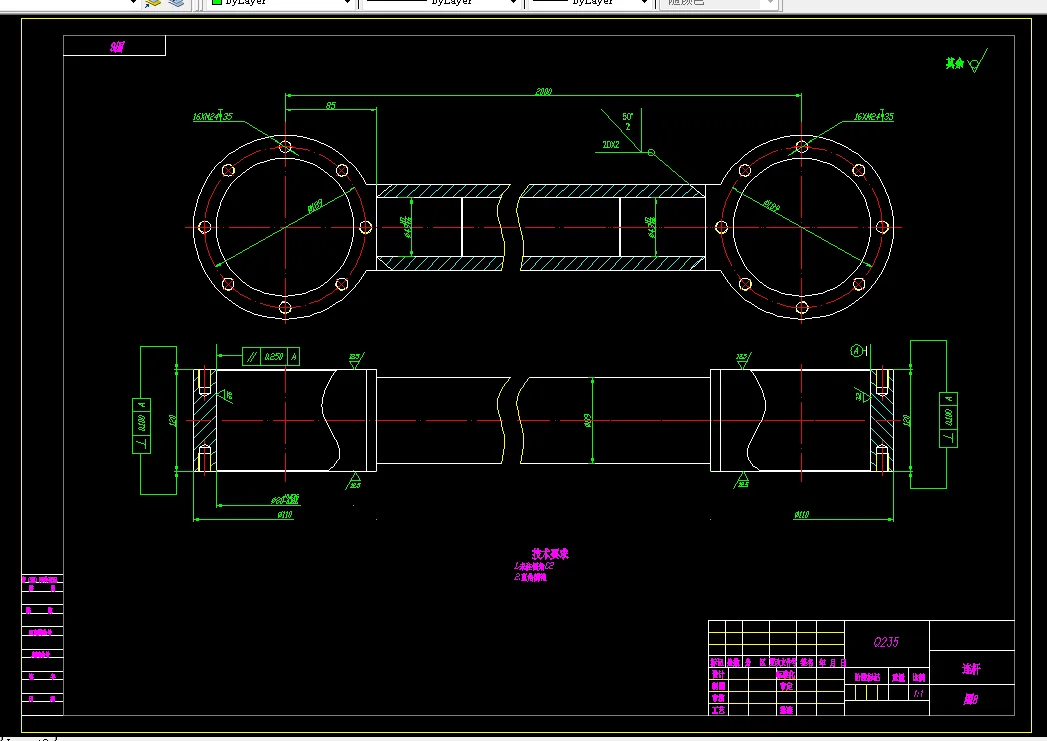The height and width of the screenshot is (741, 1047).
Task: Click the 工艺 row label
Action: click(718, 710)
